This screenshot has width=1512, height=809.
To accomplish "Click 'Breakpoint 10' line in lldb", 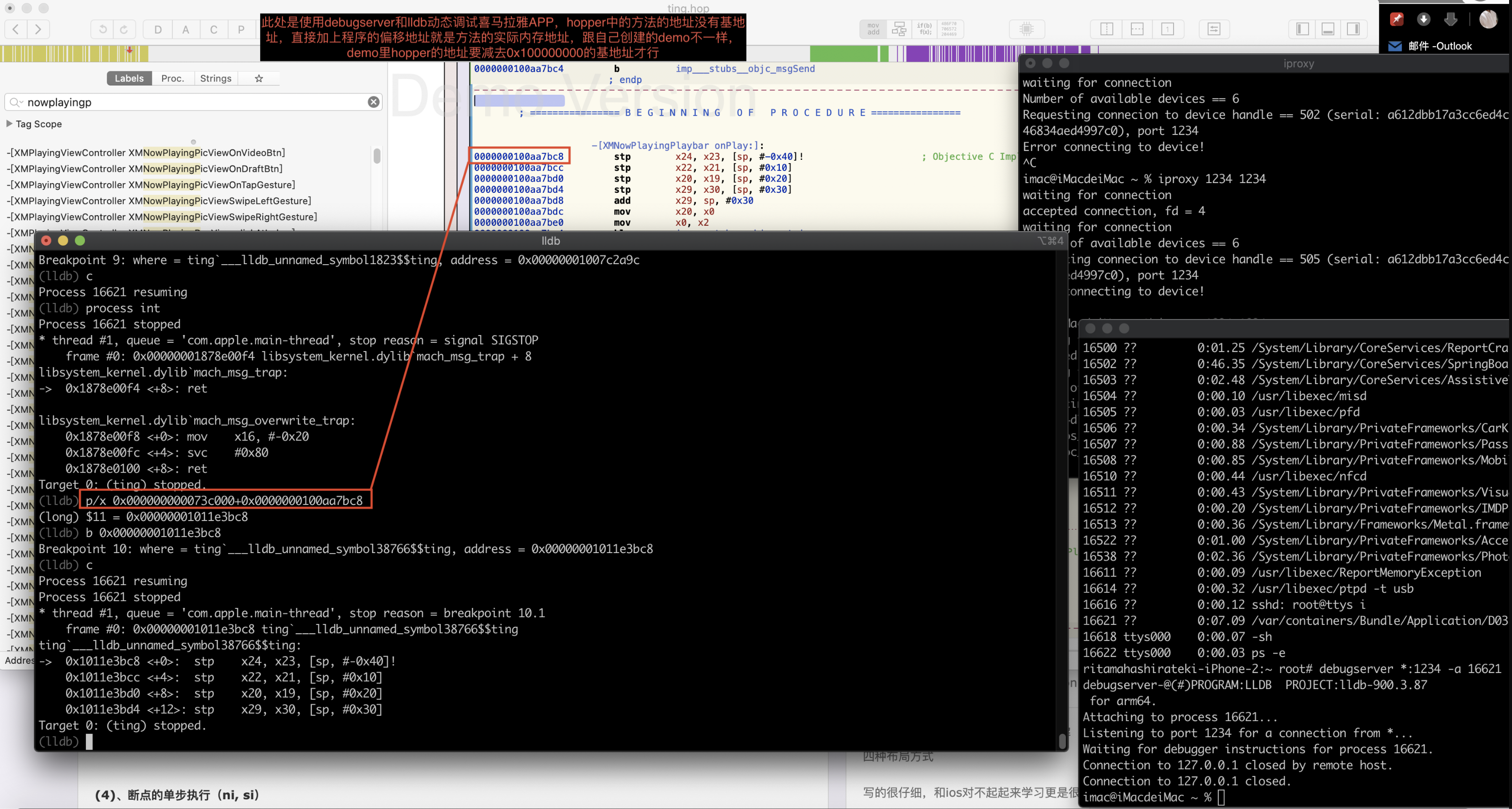I will point(346,549).
